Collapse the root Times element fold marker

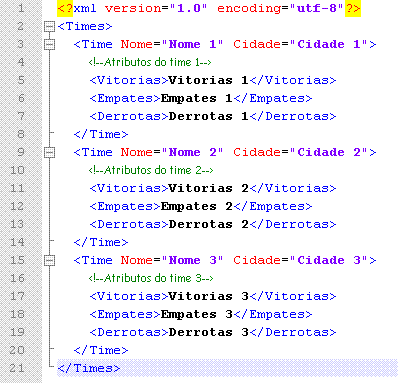coord(49,26)
